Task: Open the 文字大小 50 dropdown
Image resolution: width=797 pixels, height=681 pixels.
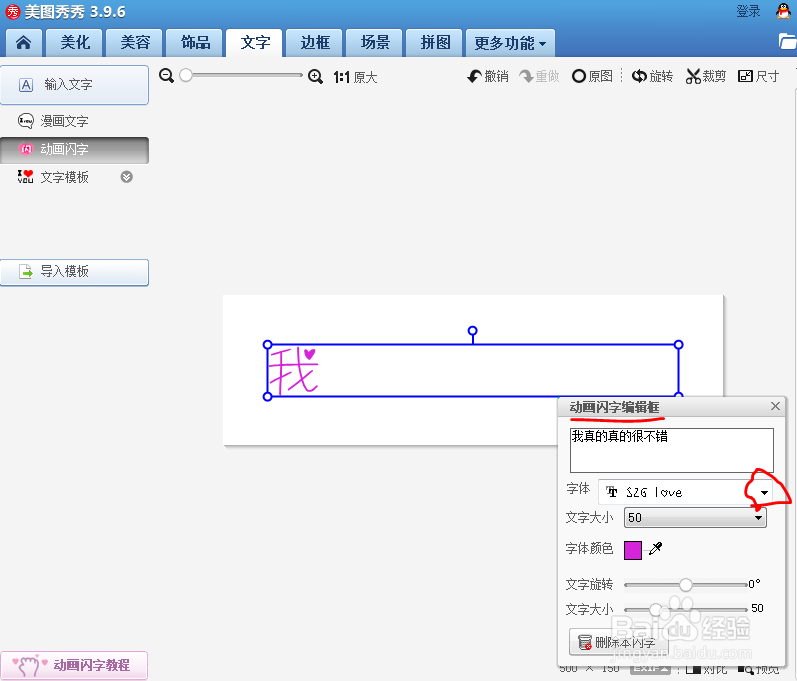Action: point(695,518)
